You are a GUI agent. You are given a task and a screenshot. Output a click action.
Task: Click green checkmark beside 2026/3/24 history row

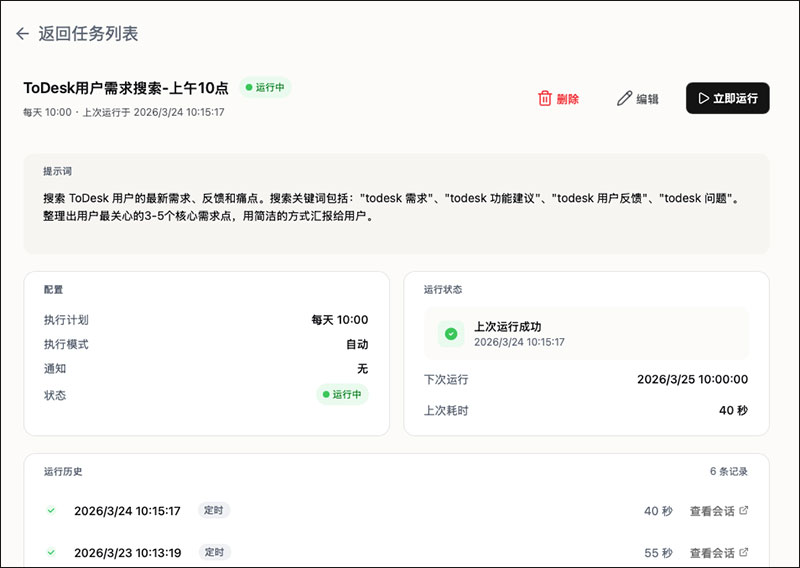coord(51,511)
